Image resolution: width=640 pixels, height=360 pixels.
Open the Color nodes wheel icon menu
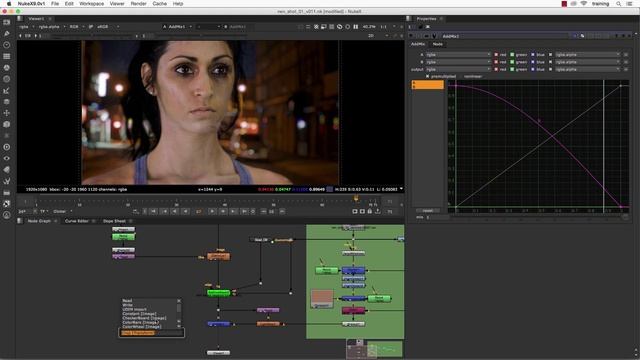[7, 68]
